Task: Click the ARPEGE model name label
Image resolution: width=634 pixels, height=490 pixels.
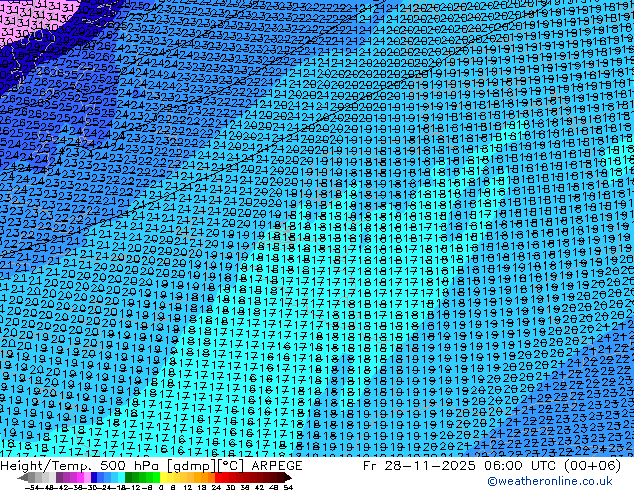Action: tap(277, 466)
